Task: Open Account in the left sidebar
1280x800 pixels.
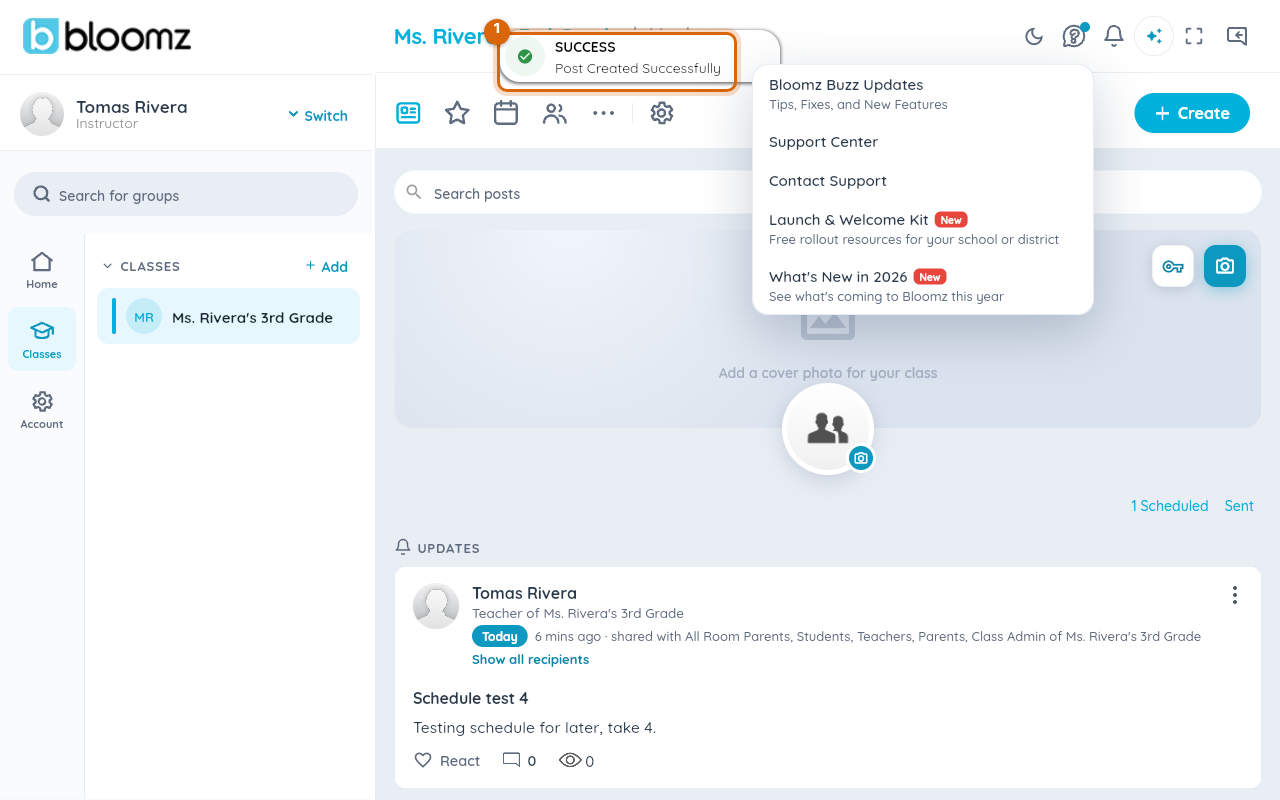Action: [x=42, y=410]
